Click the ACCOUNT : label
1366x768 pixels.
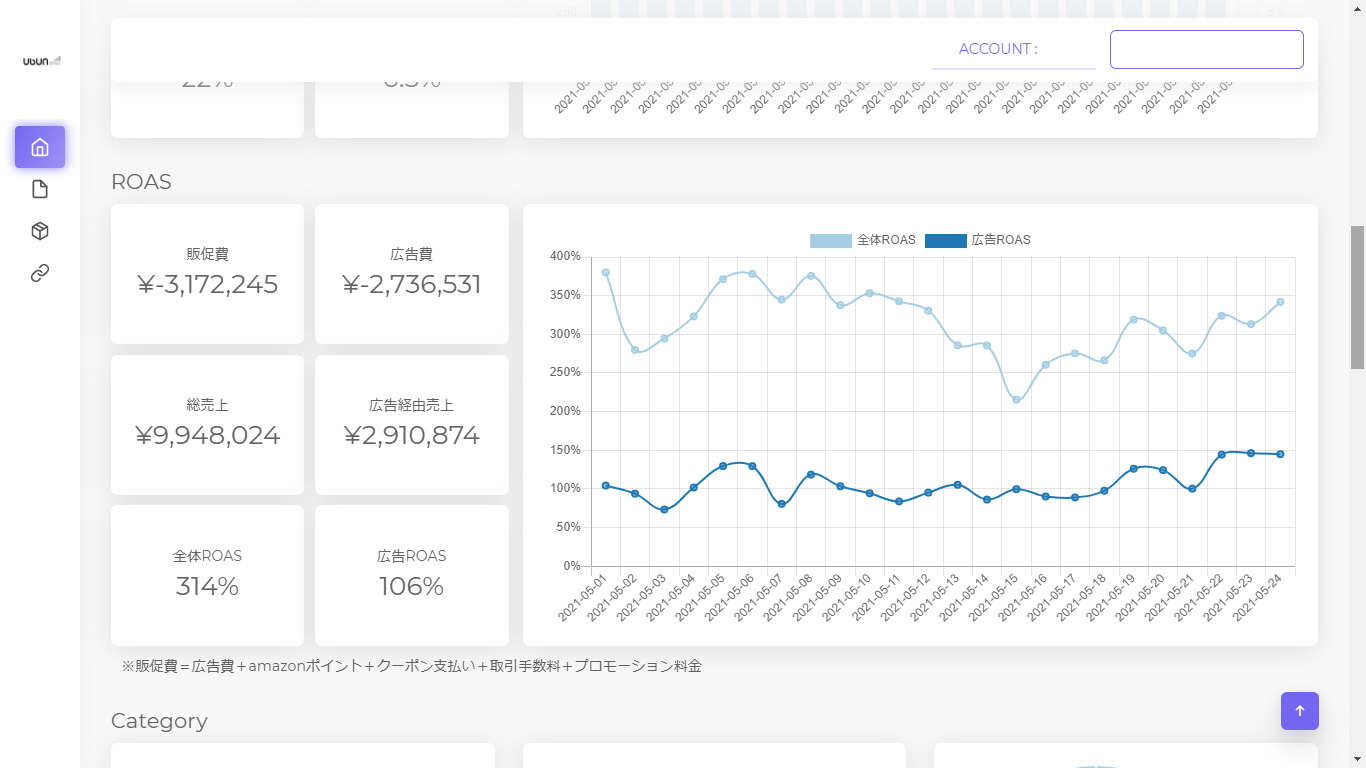click(998, 49)
